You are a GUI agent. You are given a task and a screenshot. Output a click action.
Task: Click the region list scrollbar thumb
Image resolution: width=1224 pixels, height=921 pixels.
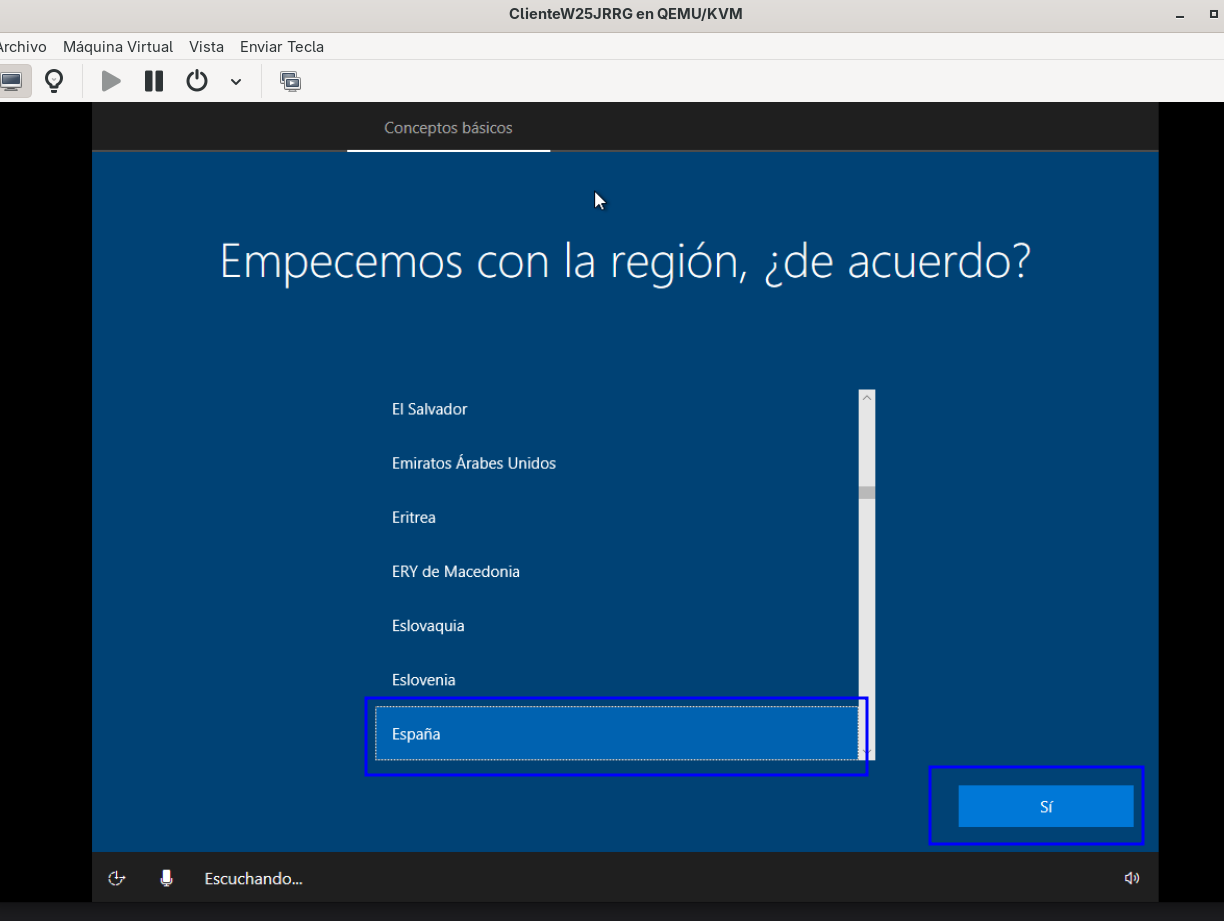(x=867, y=492)
